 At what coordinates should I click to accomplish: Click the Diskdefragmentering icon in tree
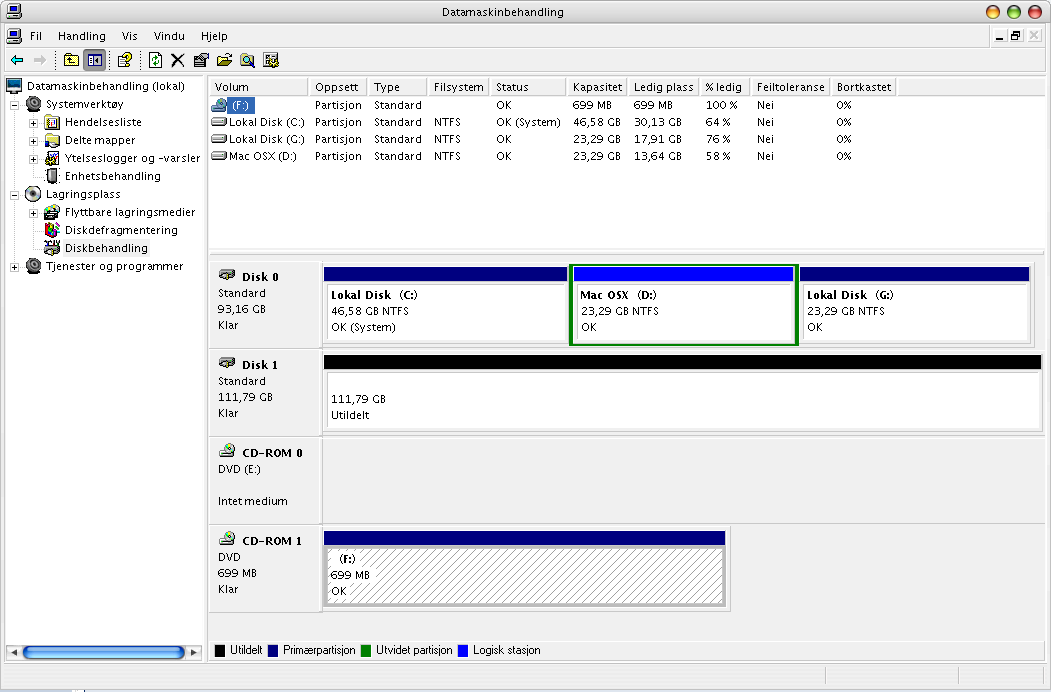click(x=52, y=230)
